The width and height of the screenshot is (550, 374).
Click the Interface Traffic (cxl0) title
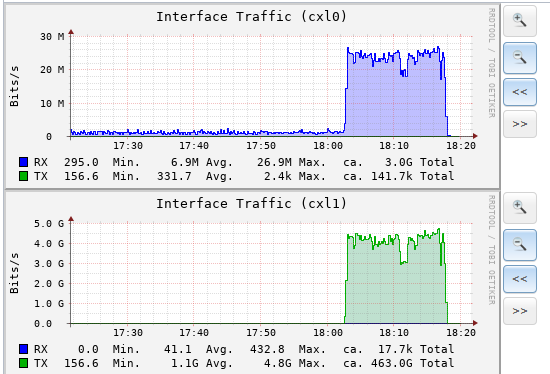click(251, 16)
